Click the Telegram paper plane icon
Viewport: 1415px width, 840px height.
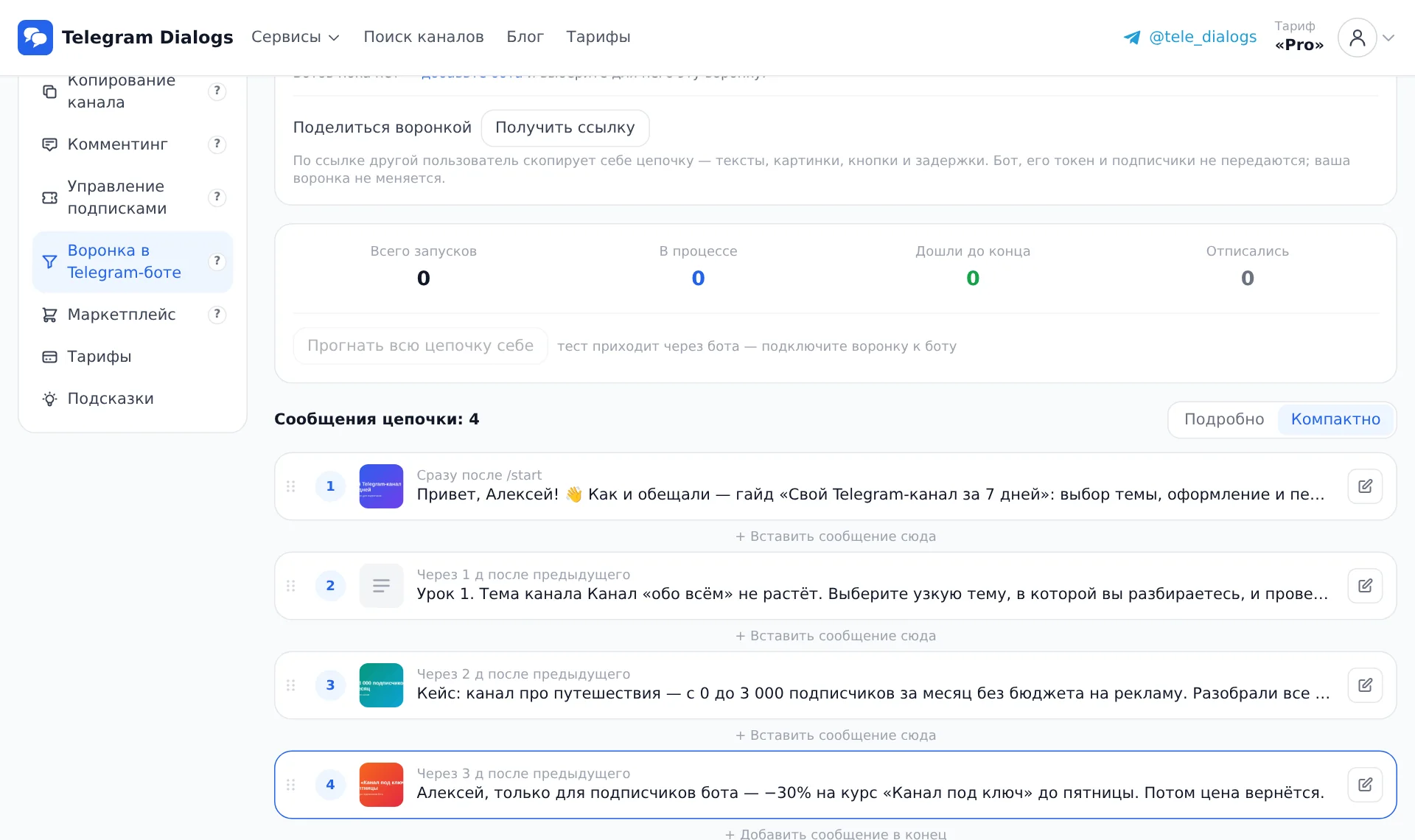point(1132,38)
